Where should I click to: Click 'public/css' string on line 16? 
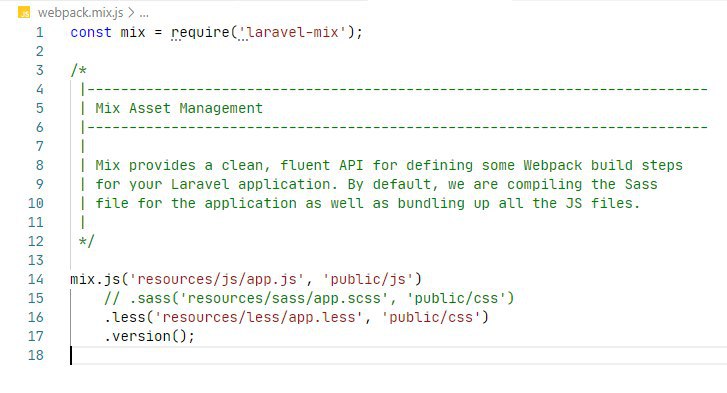(431, 317)
